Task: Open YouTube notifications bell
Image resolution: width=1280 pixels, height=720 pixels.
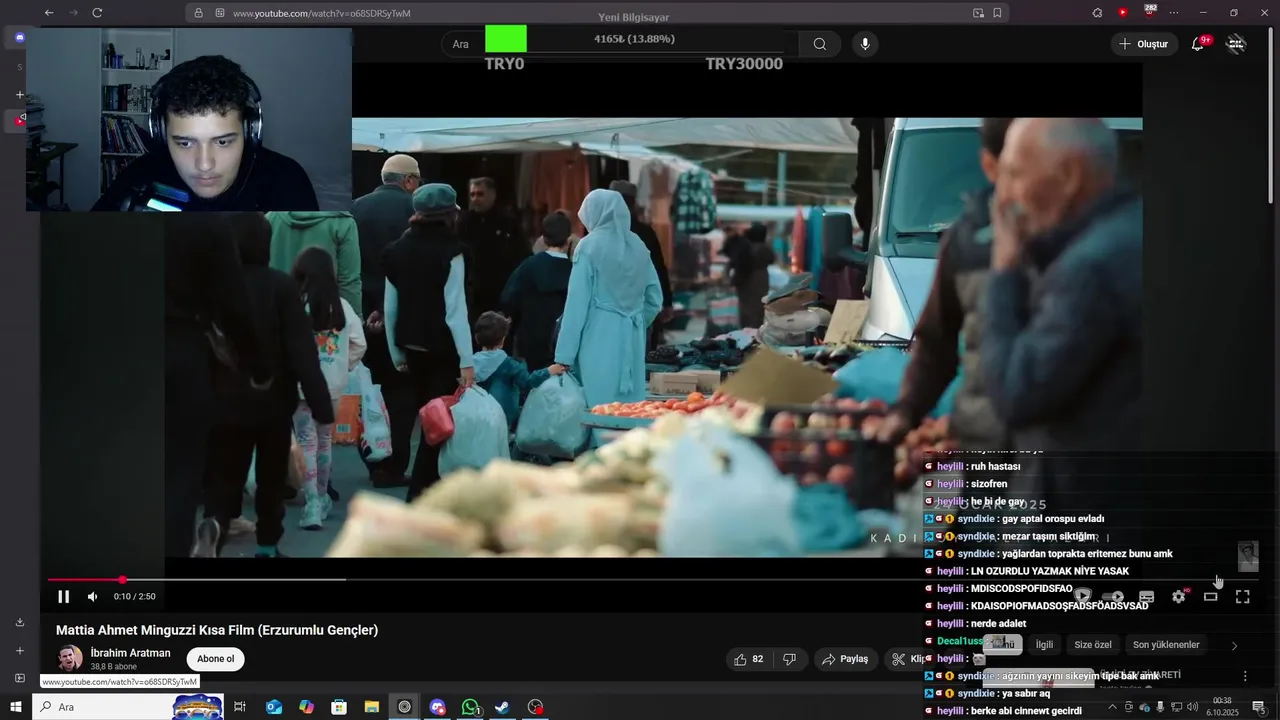Action: [x=1198, y=44]
